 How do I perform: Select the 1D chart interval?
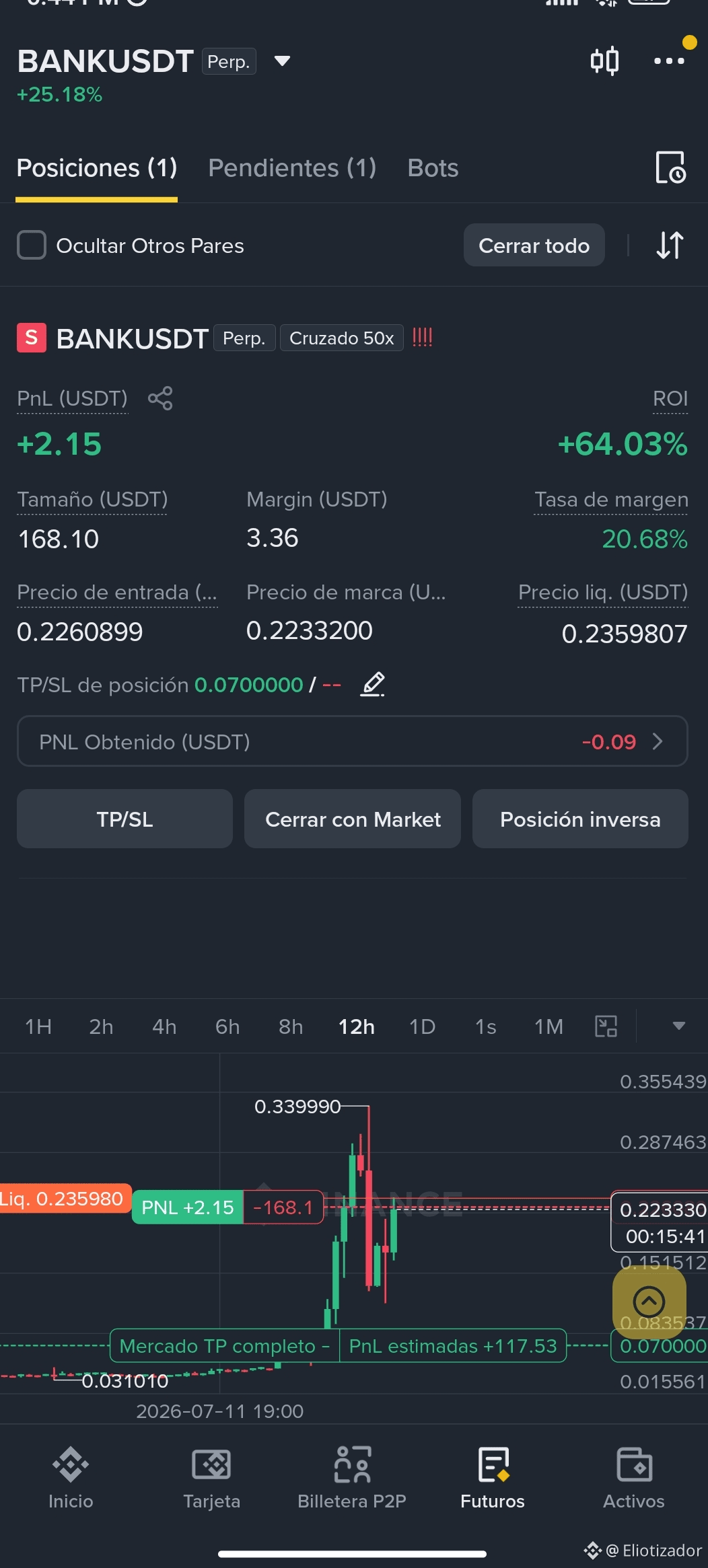422,1027
